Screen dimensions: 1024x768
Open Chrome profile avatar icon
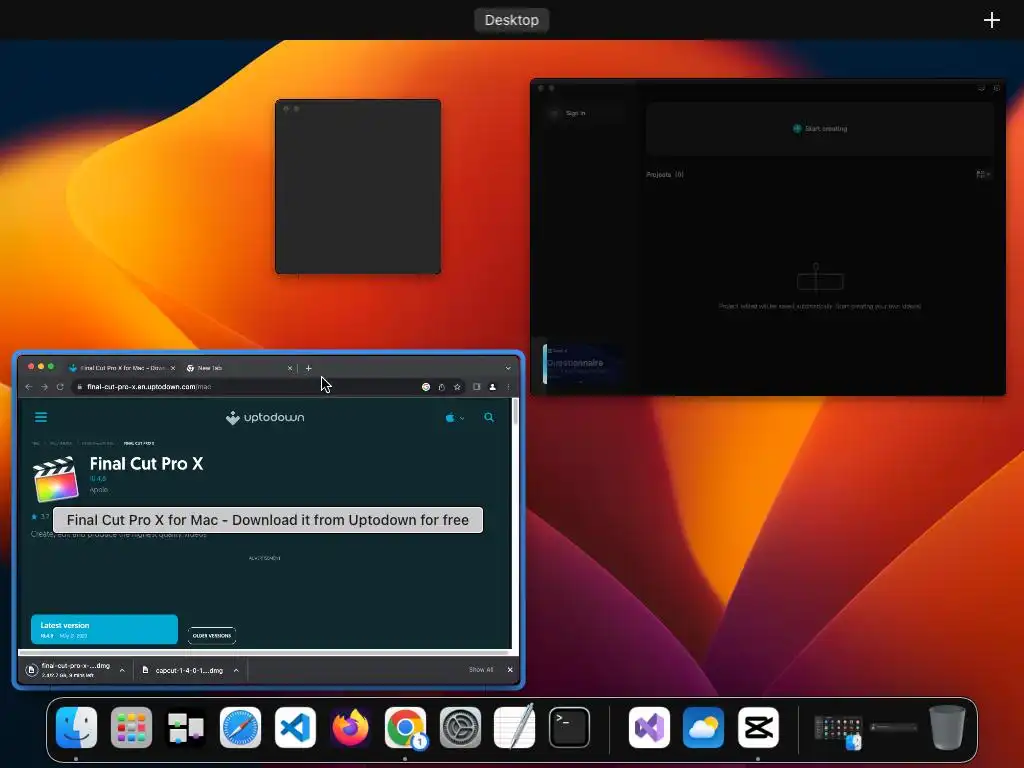tap(492, 387)
